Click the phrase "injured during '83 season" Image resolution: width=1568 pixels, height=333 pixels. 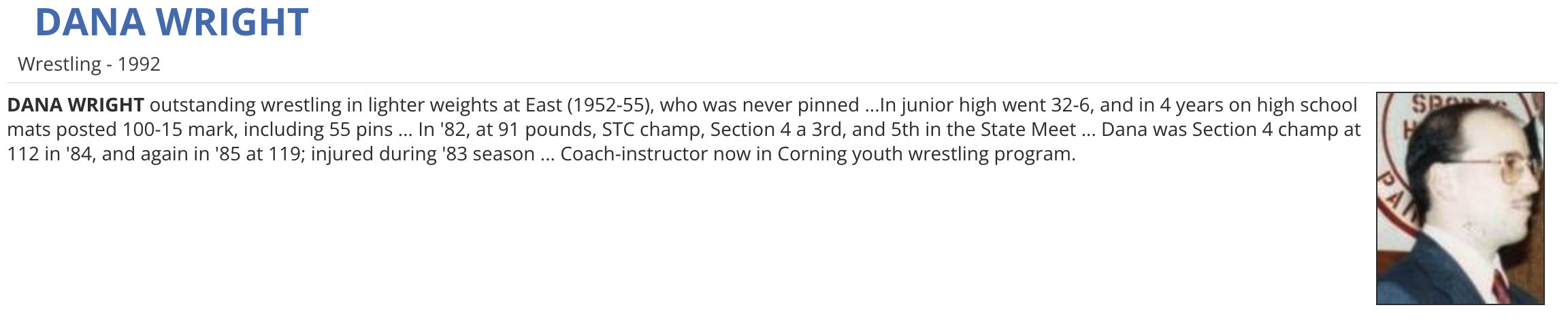(423, 154)
